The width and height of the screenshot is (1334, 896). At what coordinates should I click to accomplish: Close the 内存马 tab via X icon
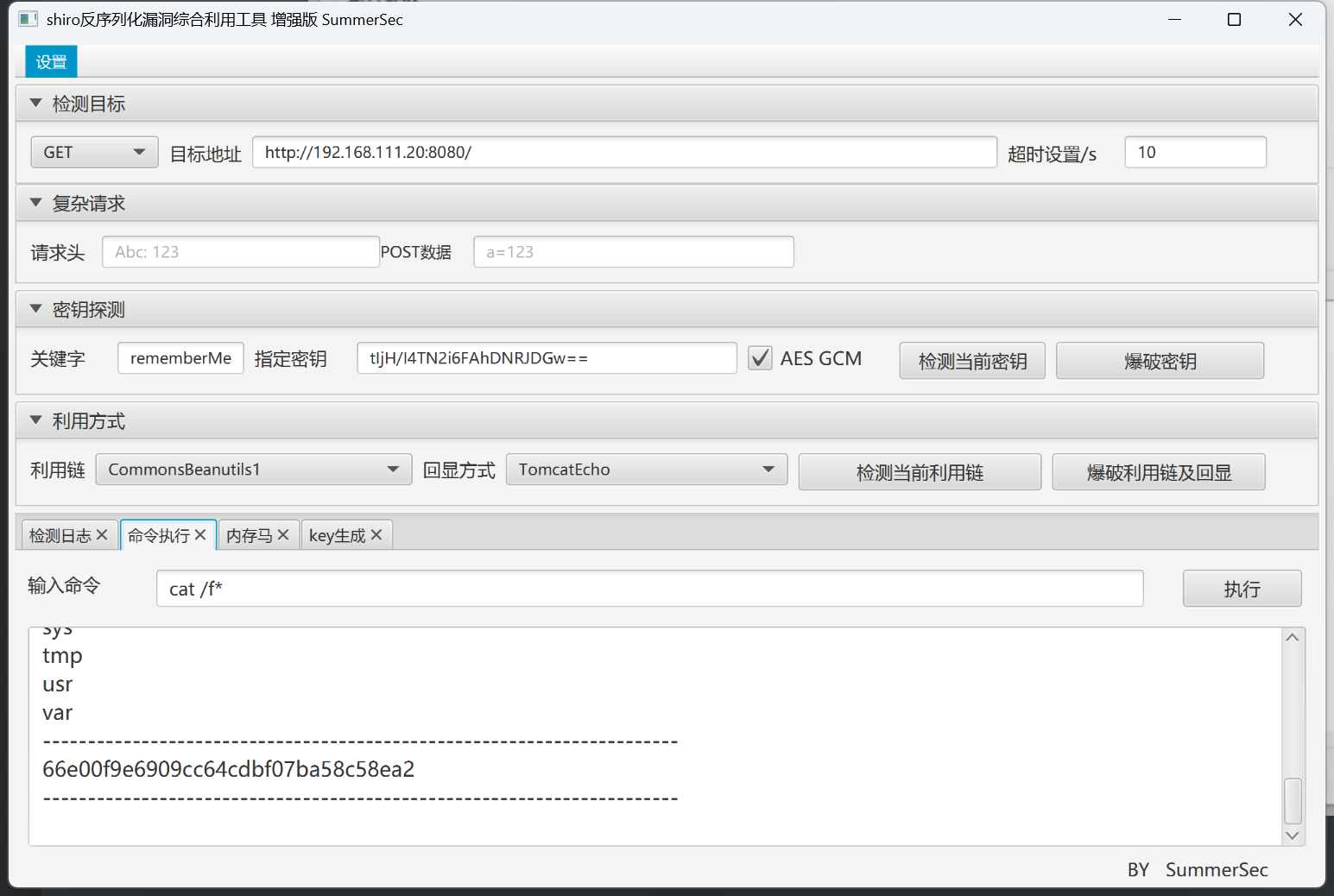(x=283, y=535)
